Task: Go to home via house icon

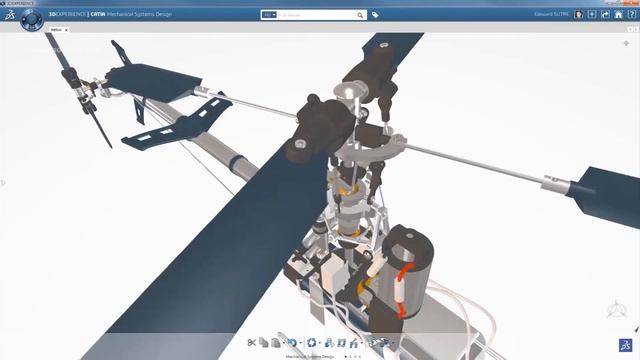Action: (x=619, y=14)
